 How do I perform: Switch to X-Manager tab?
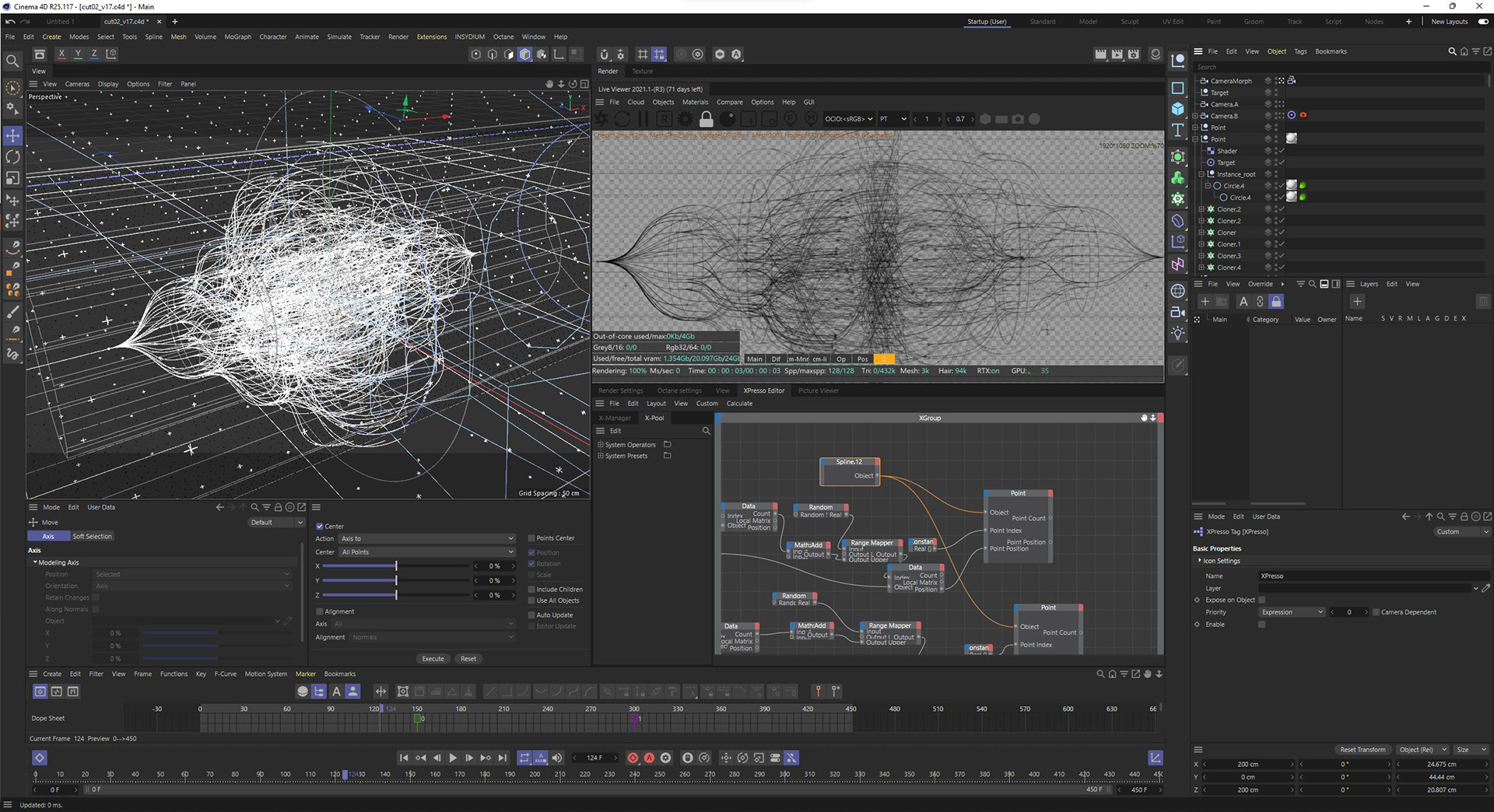[x=615, y=418]
